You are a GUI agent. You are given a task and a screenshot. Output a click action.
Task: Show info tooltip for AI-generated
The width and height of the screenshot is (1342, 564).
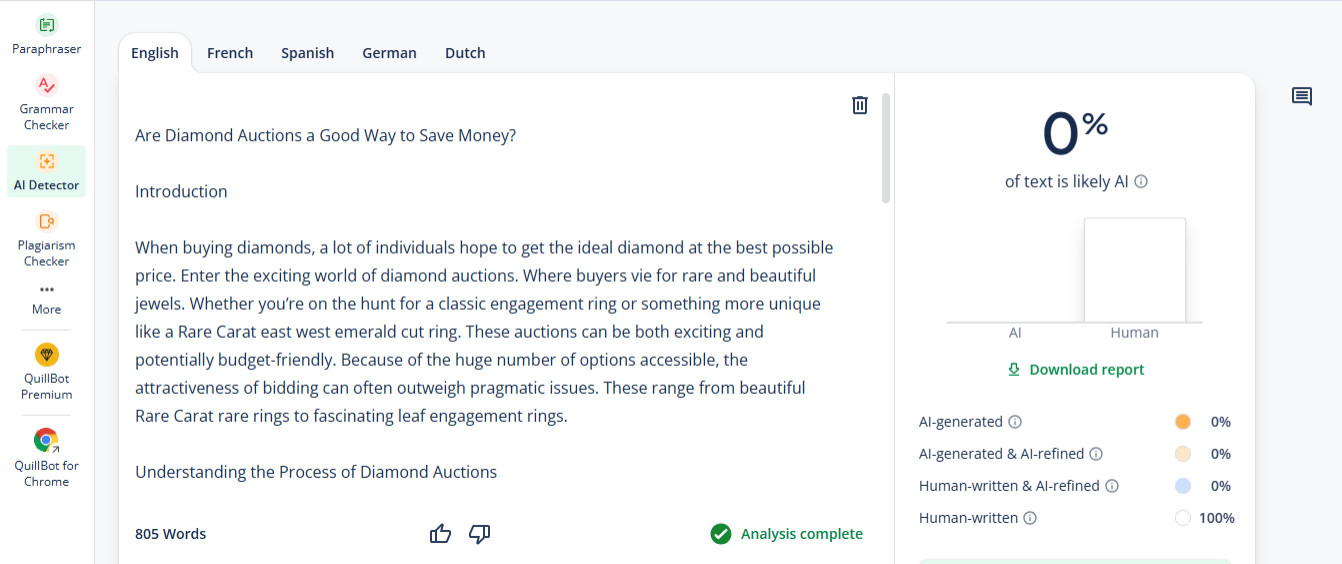pyautogui.click(x=1015, y=422)
